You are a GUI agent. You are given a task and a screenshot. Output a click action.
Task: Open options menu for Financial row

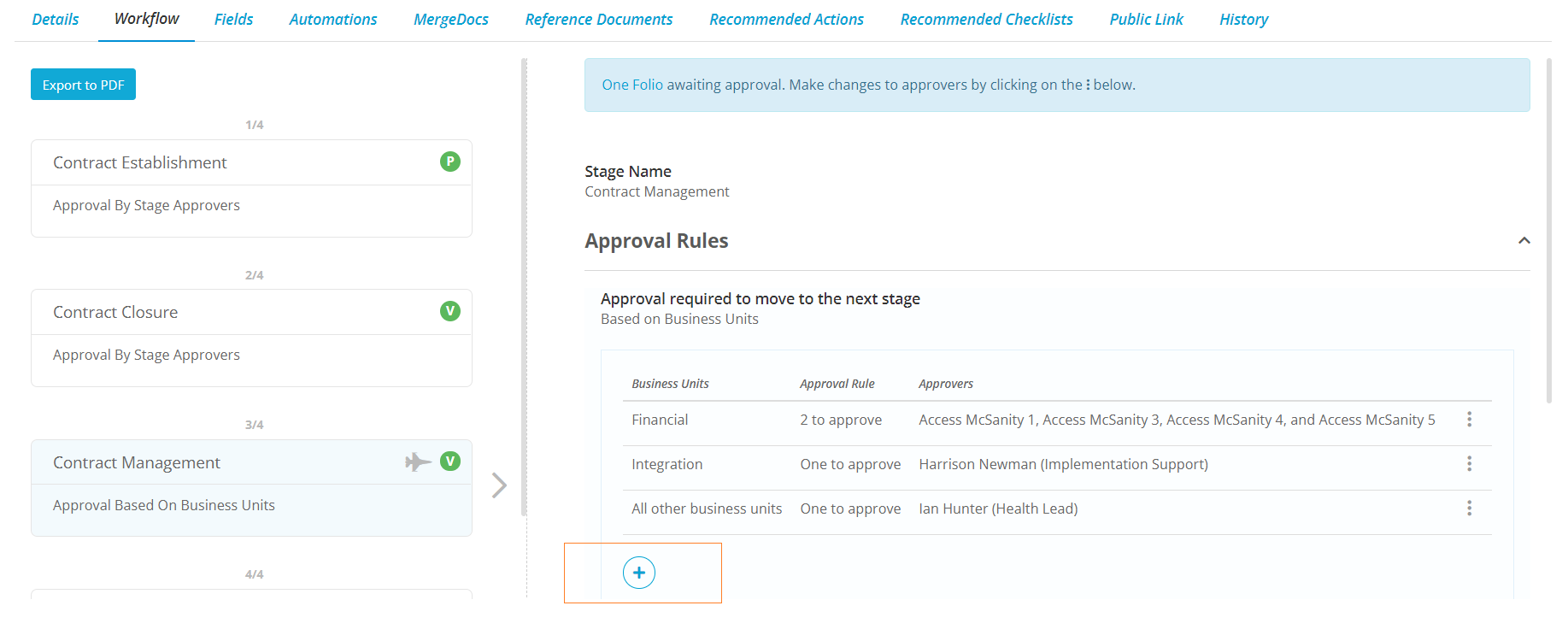pyautogui.click(x=1469, y=420)
